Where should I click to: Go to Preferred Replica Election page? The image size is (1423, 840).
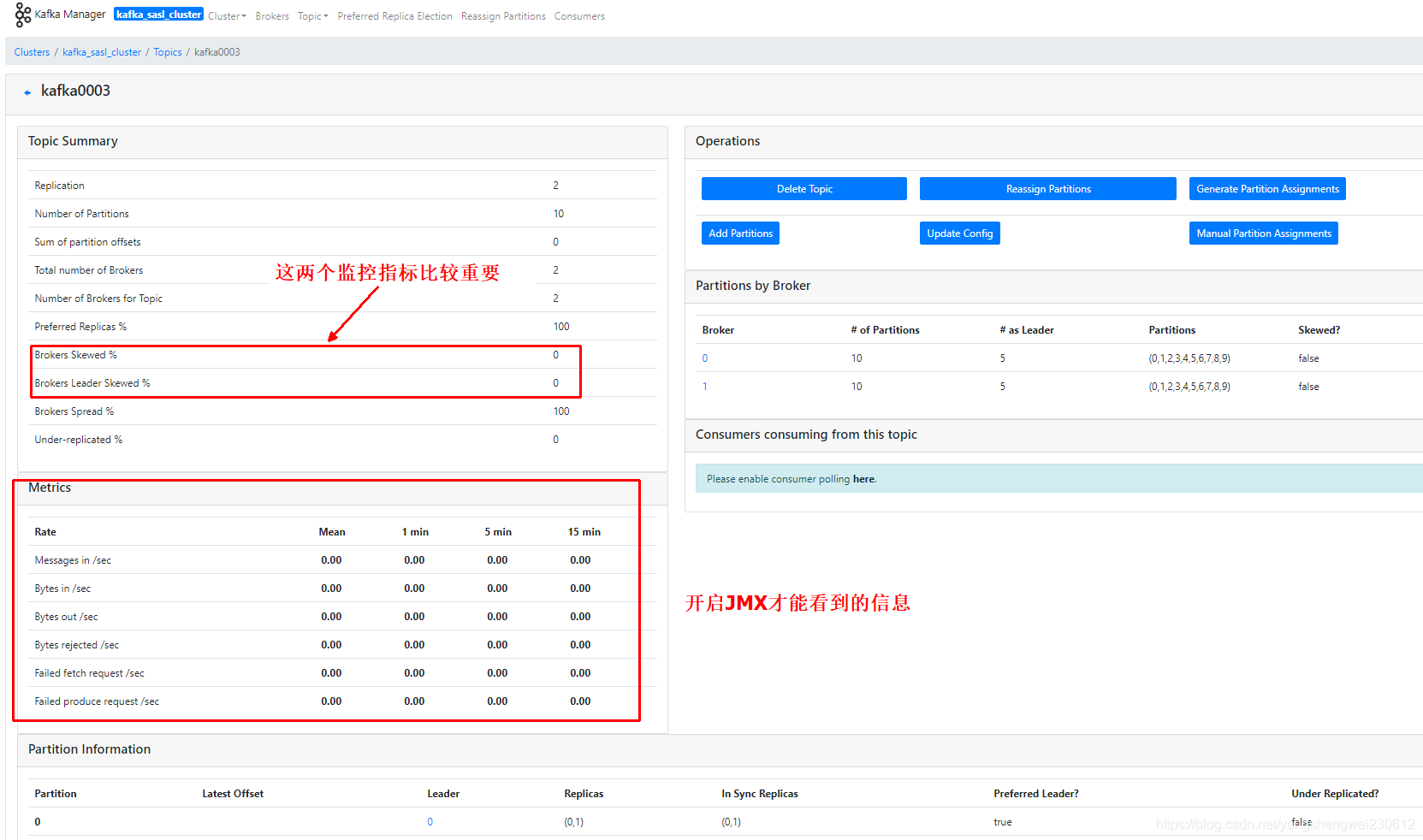coord(394,16)
